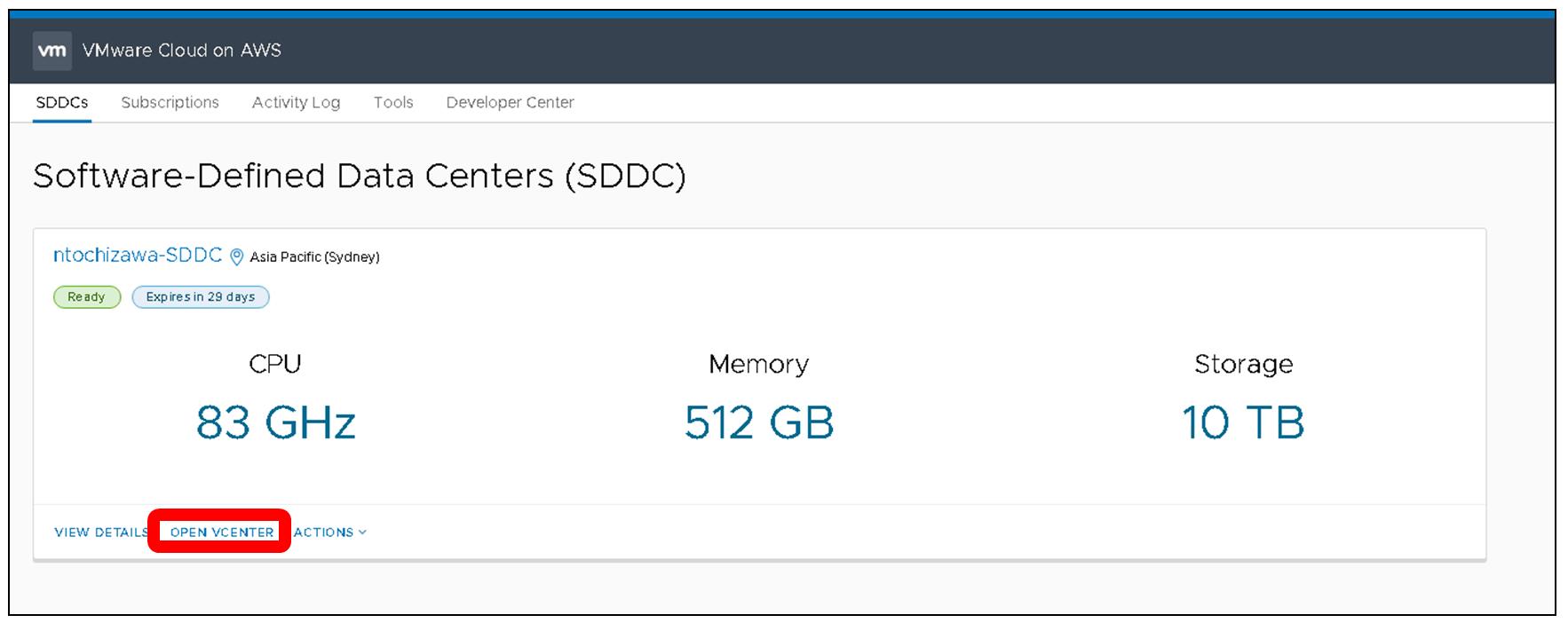Screen dimensions: 1568x623
Task: Click the Storage label on the SDDC card
Action: 1243,364
